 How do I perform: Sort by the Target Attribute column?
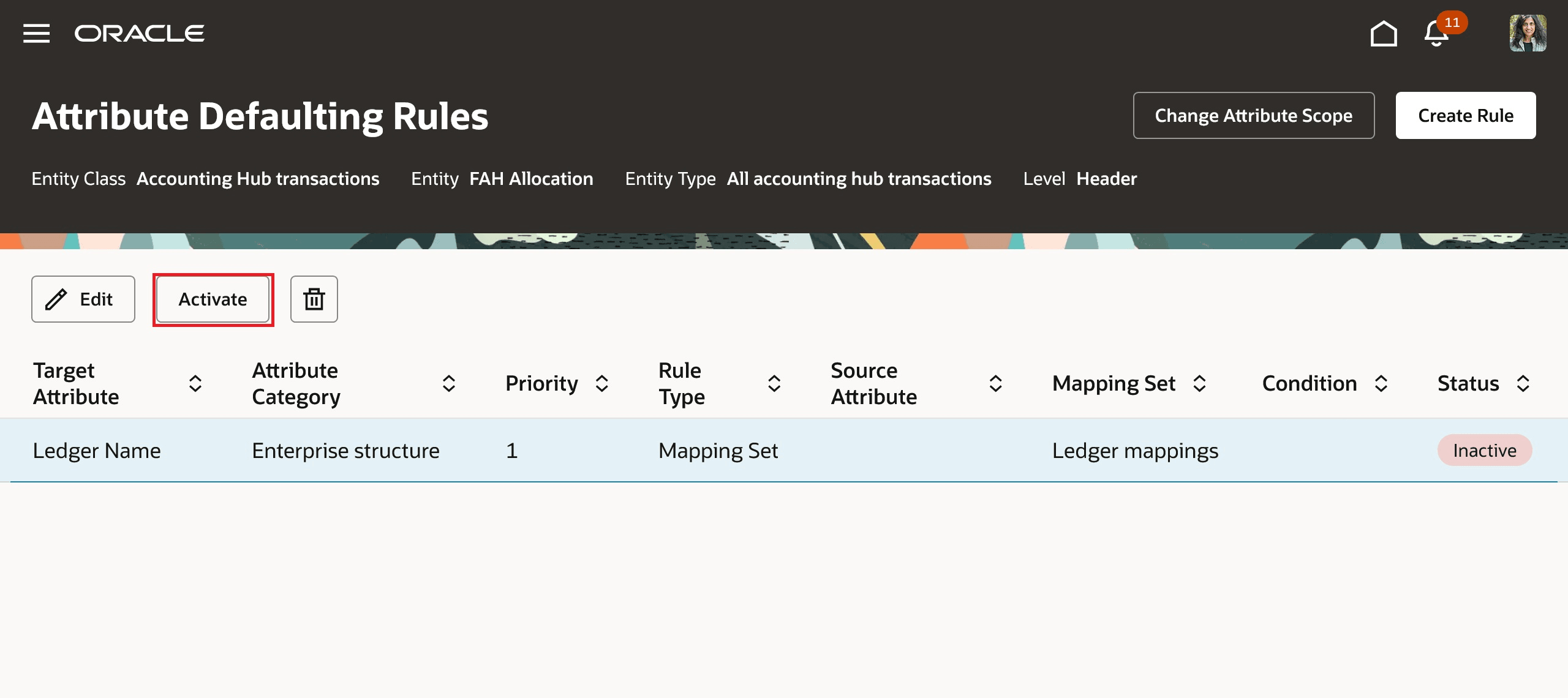tap(195, 384)
